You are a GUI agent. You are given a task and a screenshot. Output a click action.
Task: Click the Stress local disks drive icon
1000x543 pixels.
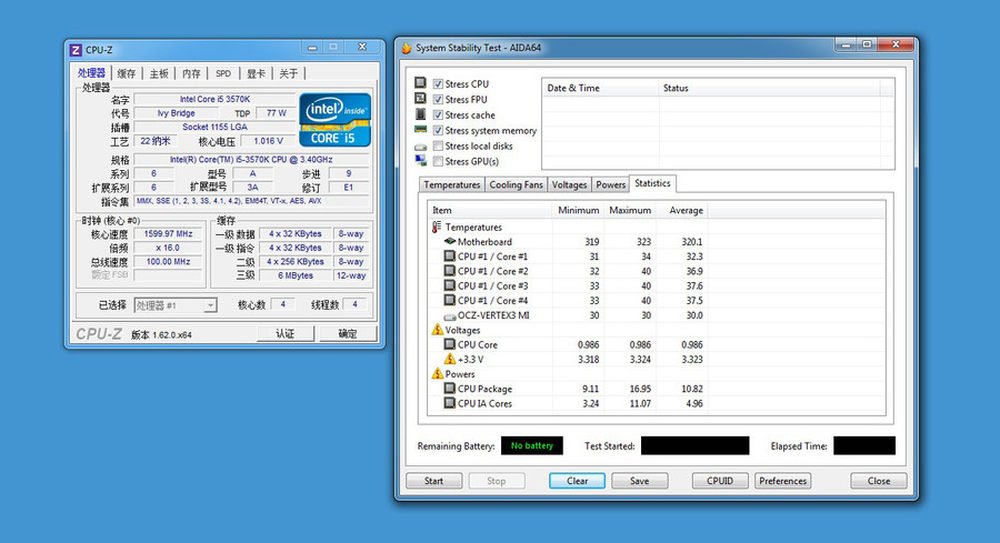click(x=420, y=146)
